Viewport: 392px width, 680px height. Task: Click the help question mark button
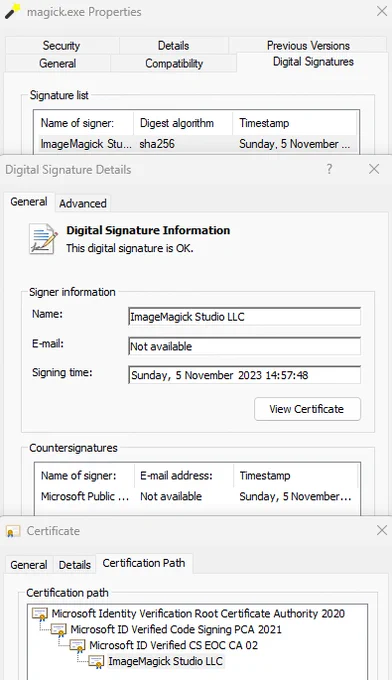coord(330,169)
